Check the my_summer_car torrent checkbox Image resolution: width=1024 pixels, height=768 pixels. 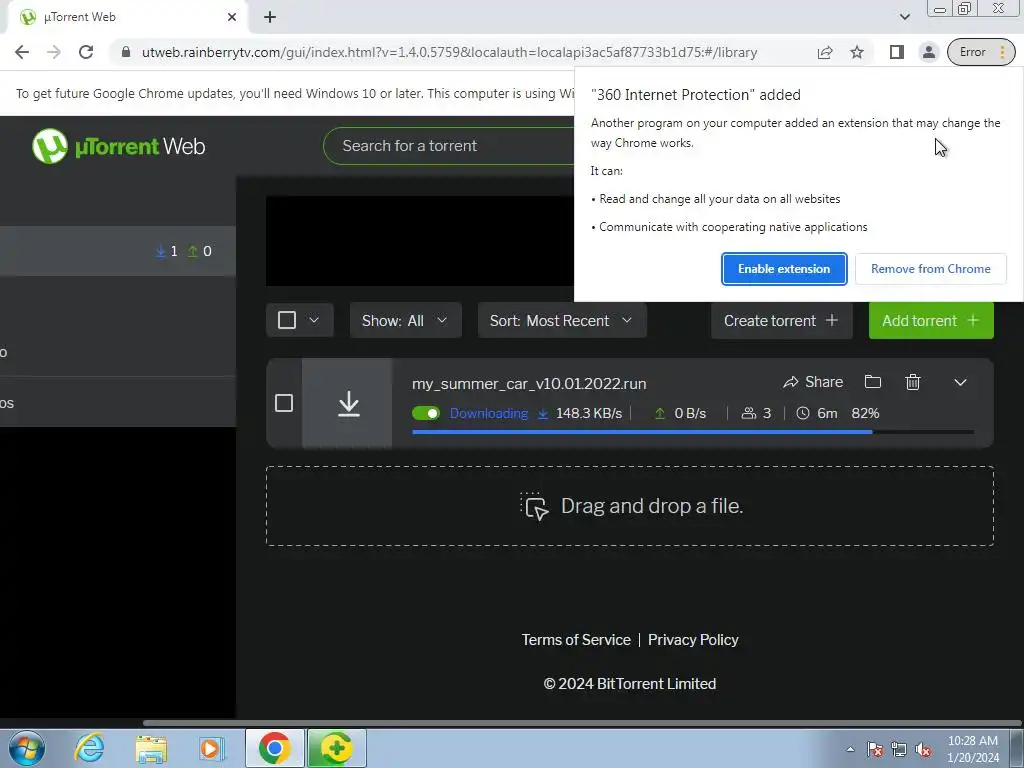(x=283, y=403)
